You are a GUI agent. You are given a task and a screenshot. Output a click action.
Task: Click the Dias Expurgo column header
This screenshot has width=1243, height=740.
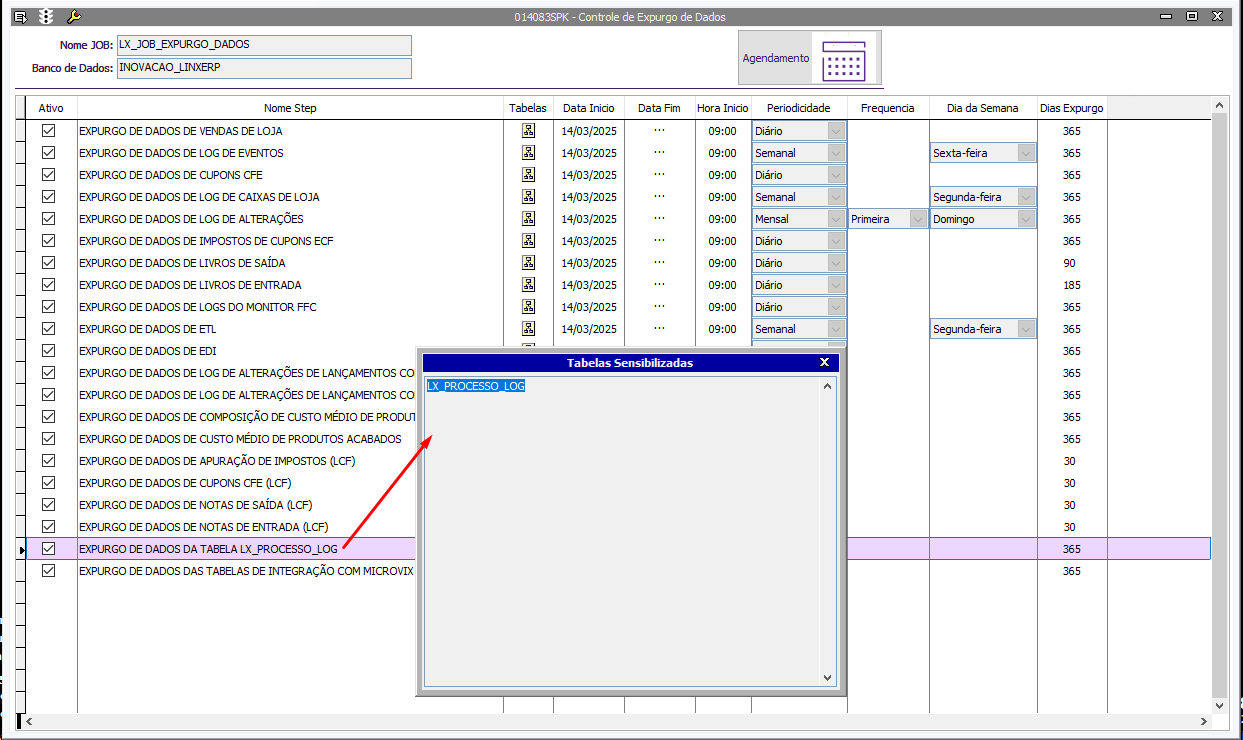click(1071, 108)
